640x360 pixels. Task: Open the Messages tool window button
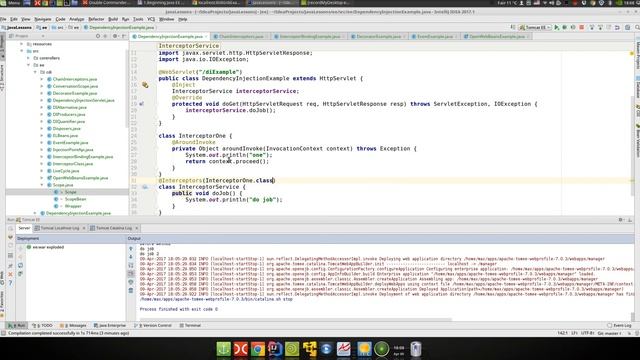(73, 325)
